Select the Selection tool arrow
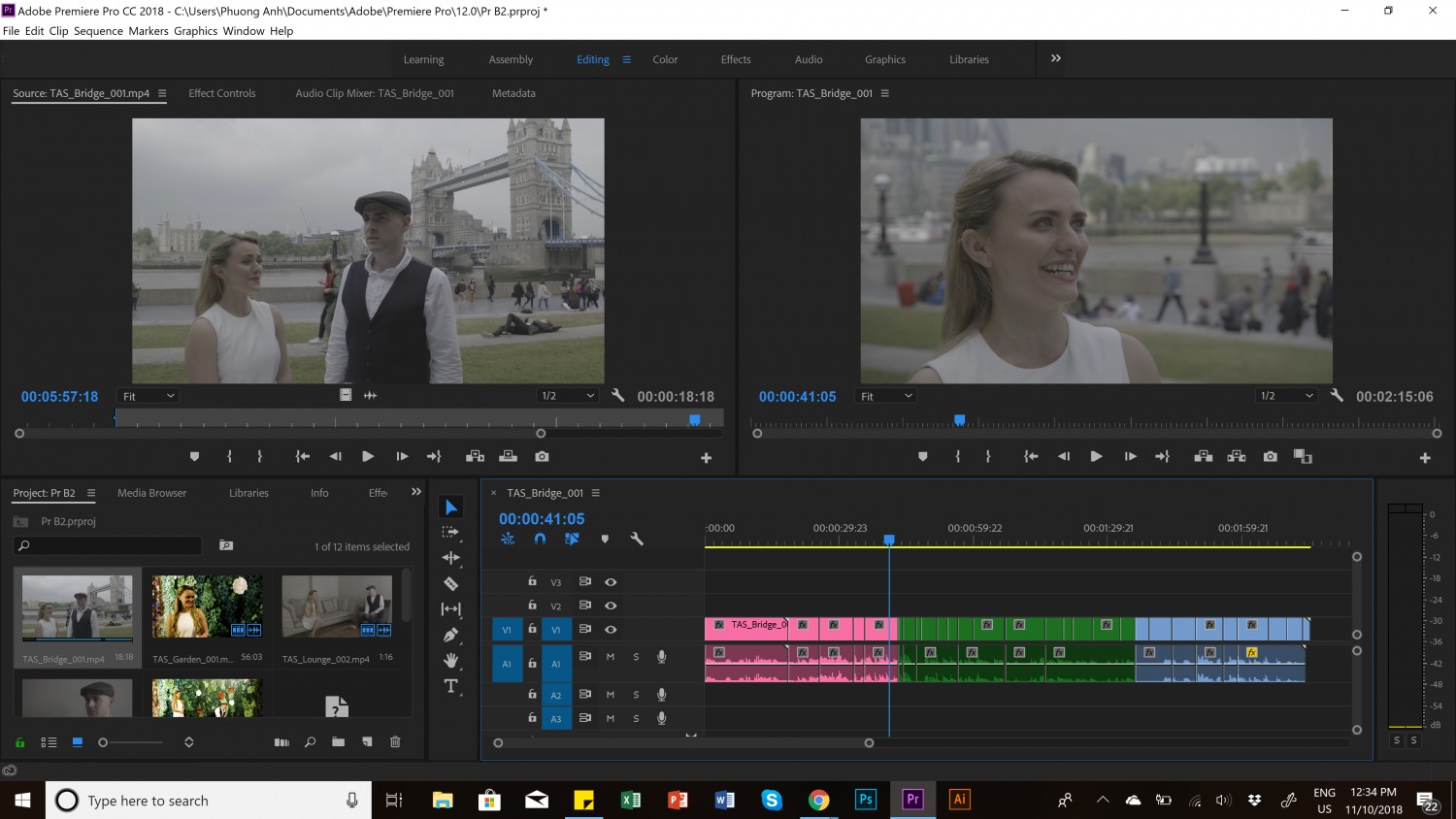 pos(451,508)
